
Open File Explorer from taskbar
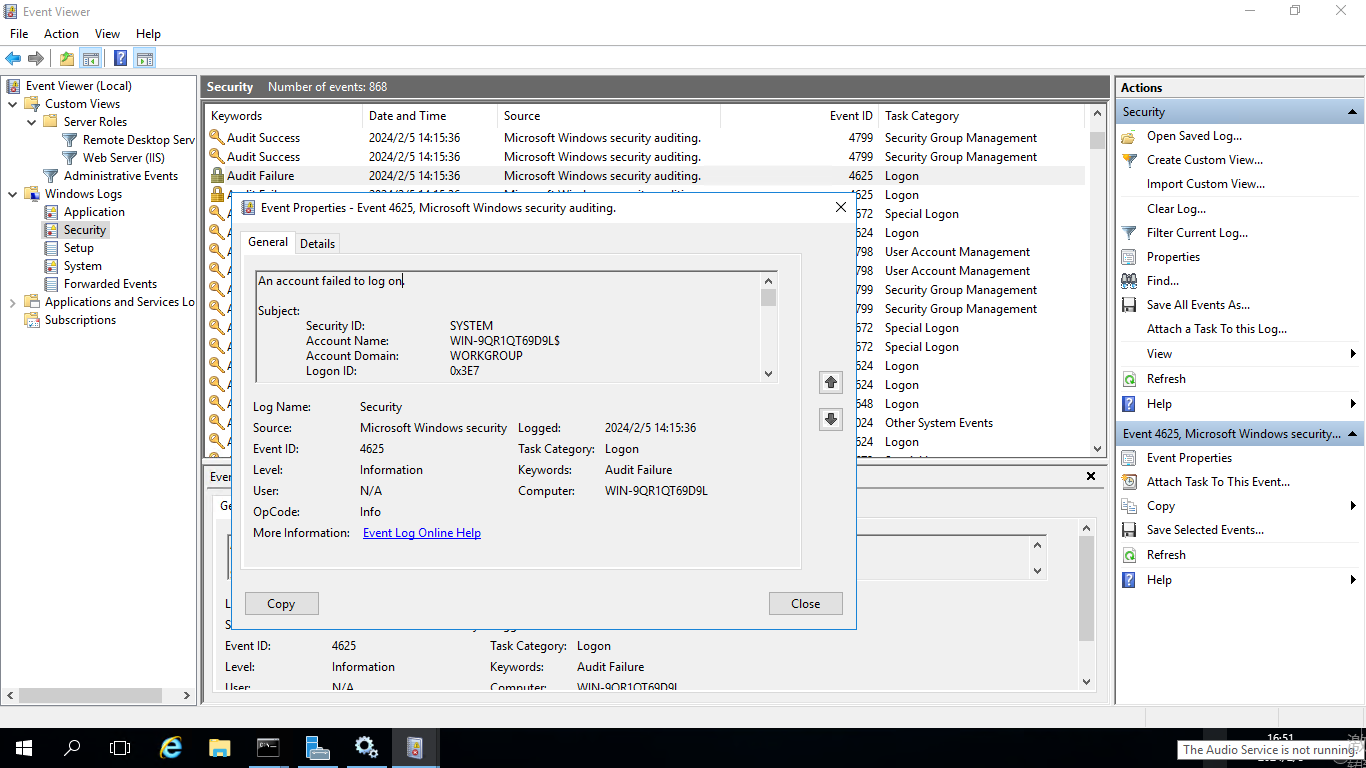click(219, 747)
